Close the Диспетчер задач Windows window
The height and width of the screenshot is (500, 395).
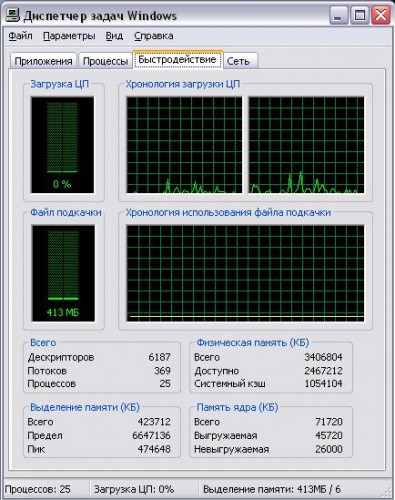point(381,15)
